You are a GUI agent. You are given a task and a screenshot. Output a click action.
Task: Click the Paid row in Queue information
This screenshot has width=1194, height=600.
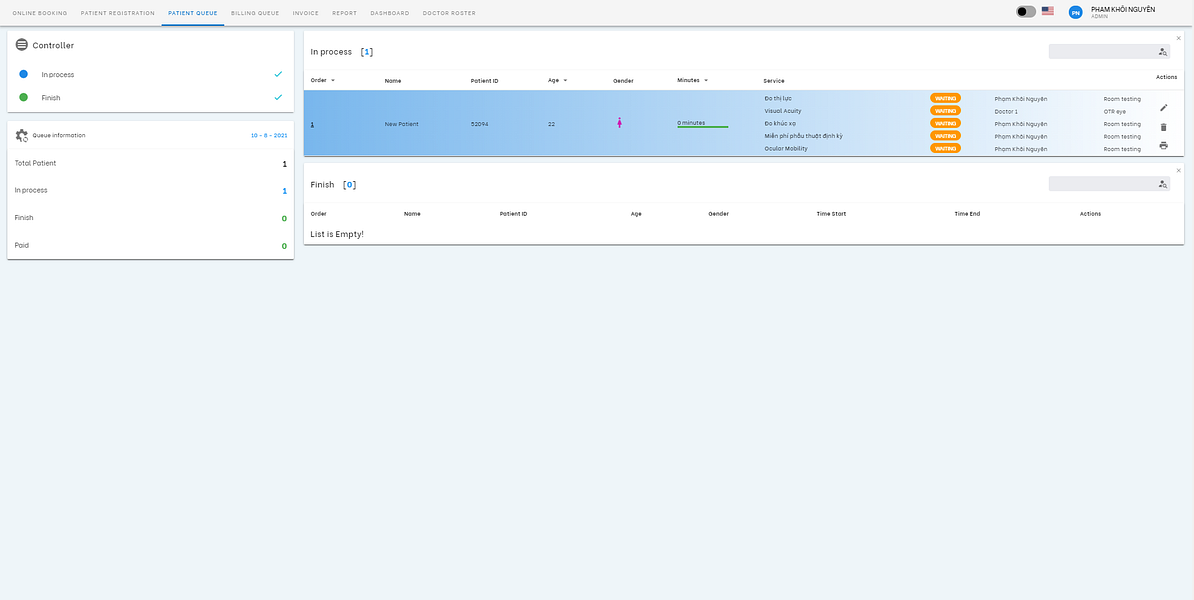pos(151,245)
